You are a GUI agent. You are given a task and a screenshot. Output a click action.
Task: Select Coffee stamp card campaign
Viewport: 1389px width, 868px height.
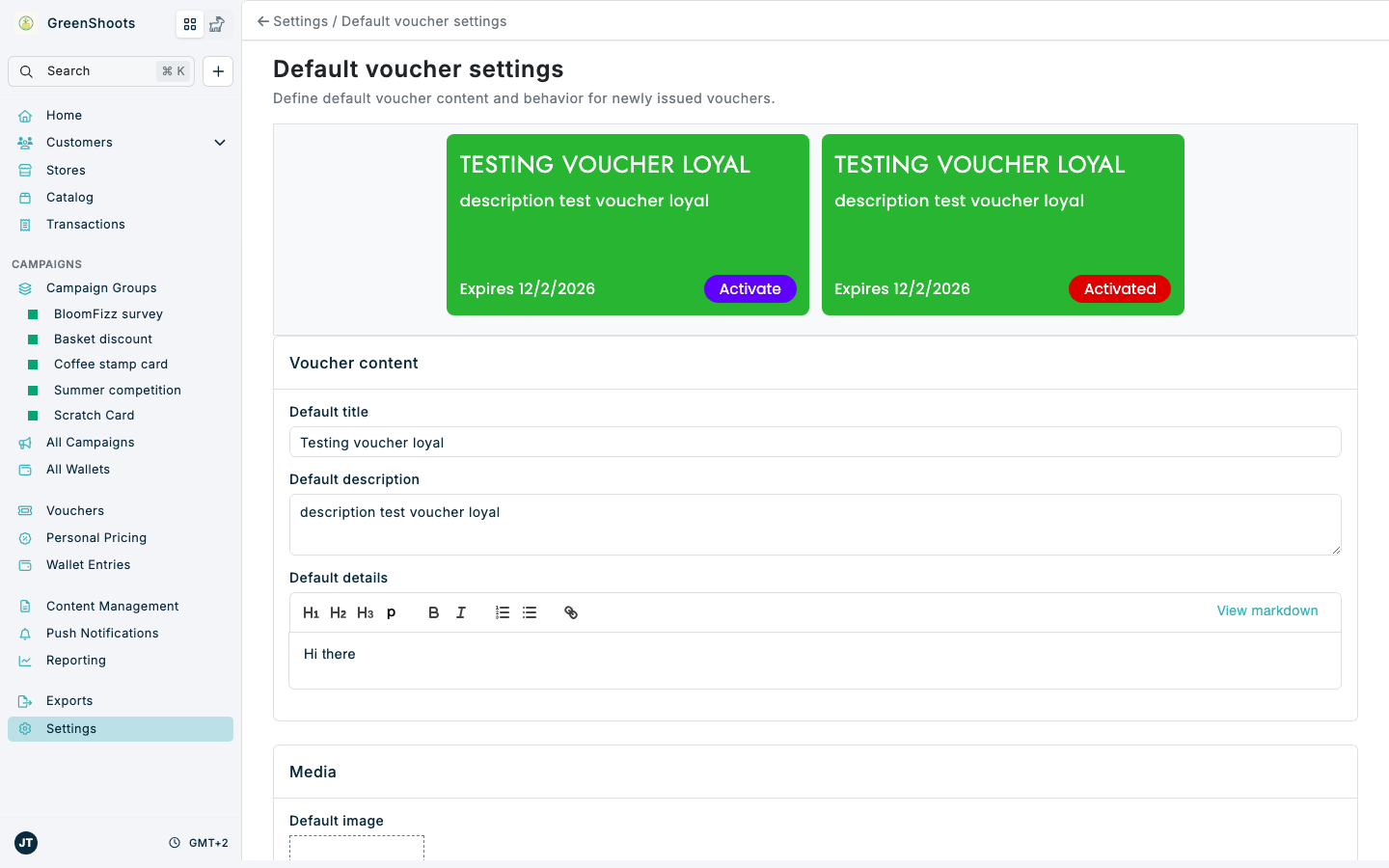click(121, 365)
